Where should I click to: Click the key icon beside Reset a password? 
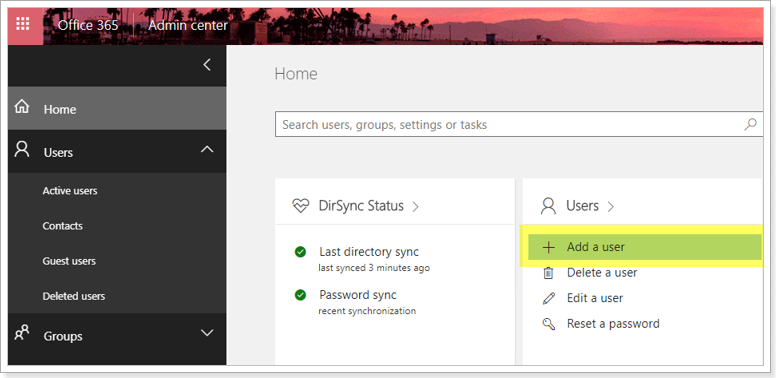548,324
